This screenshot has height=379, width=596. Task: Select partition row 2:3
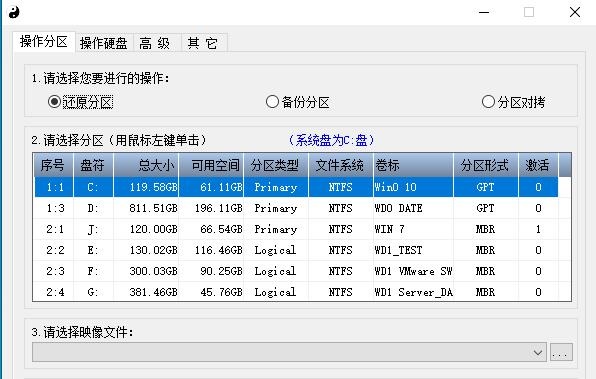[296, 271]
